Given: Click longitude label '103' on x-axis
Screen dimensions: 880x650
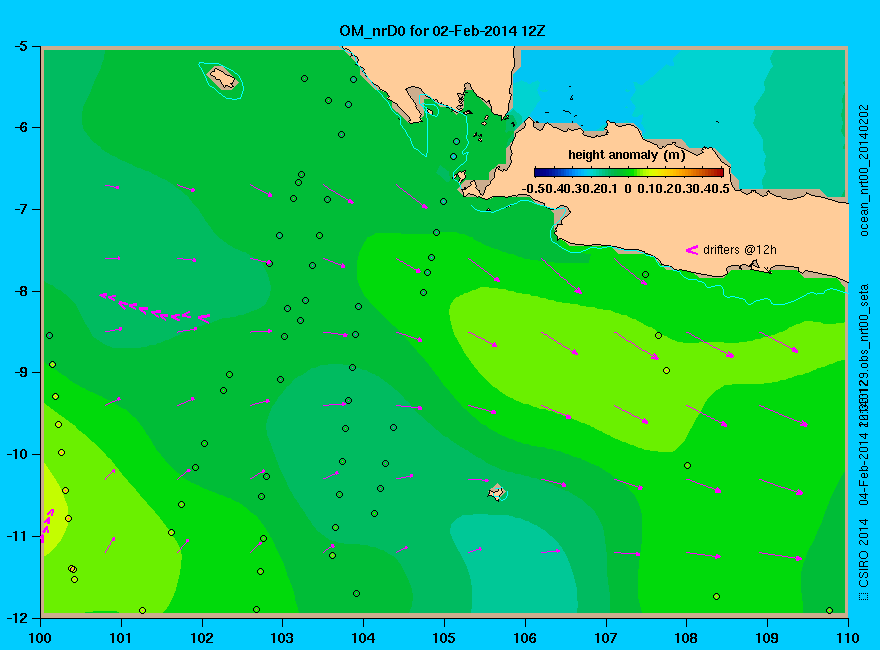Looking at the screenshot, I should pos(282,638).
